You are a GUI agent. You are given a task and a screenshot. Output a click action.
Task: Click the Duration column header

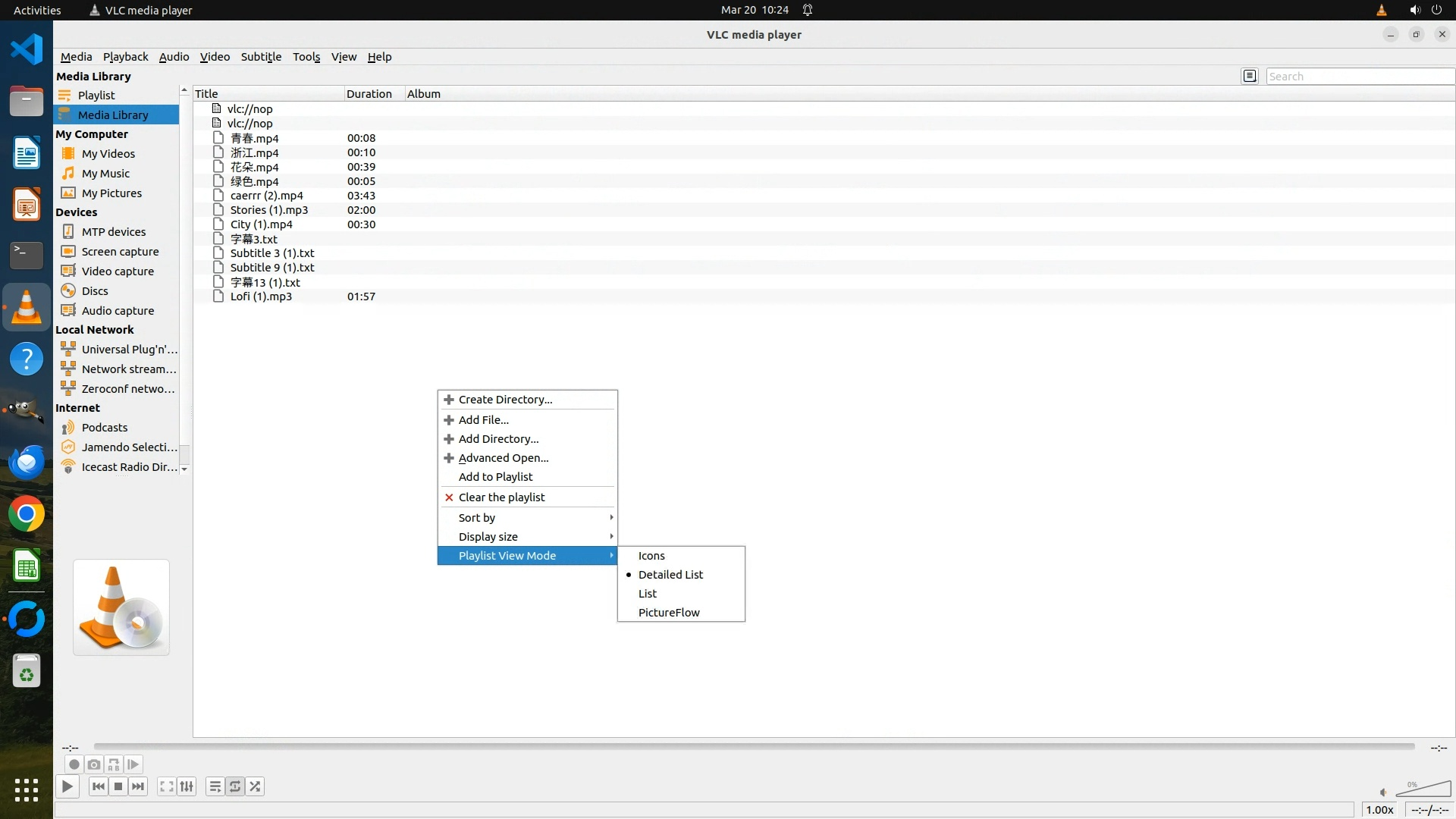369,94
